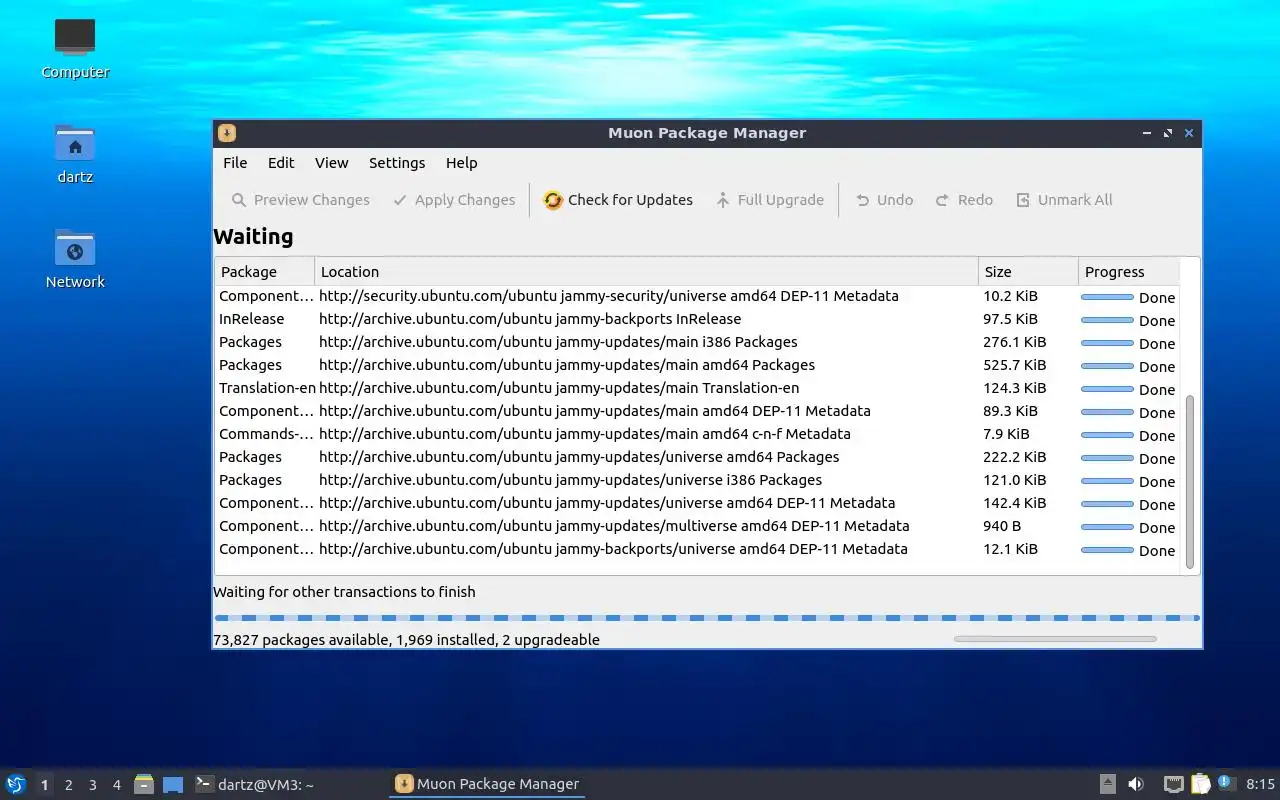
Task: Open the Help menu
Action: click(461, 163)
